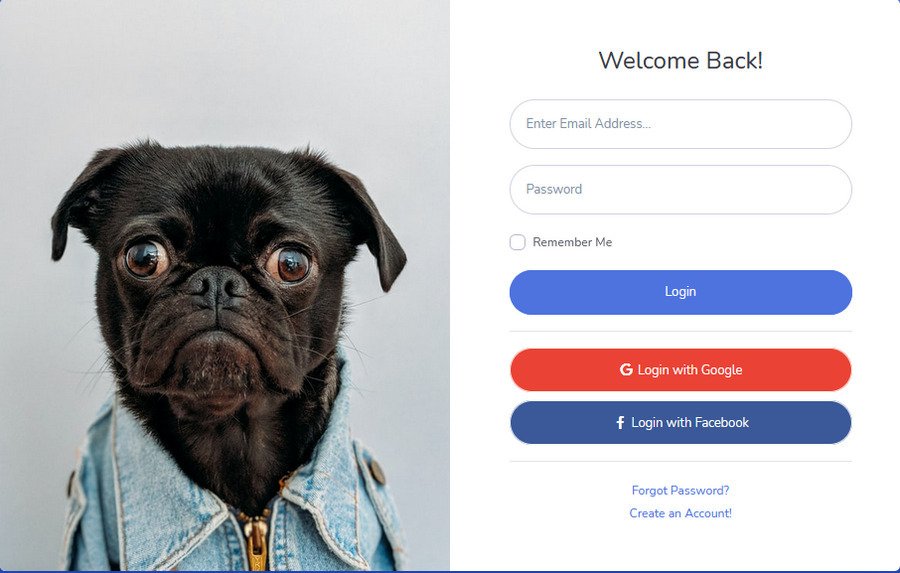Viewport: 900px width, 573px height.
Task: Click the dark blue bar at page bottom
Action: point(450,572)
